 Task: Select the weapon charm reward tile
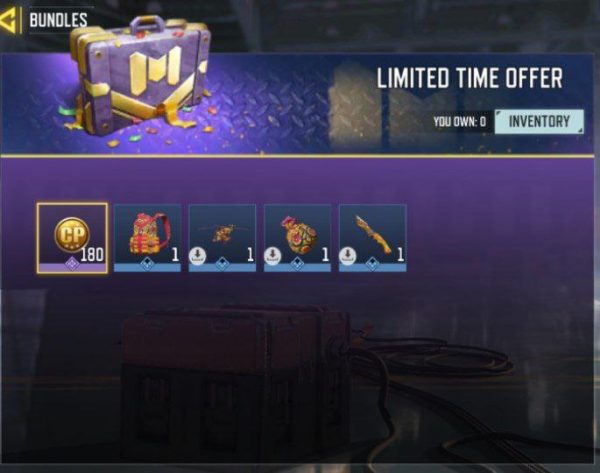point(222,238)
